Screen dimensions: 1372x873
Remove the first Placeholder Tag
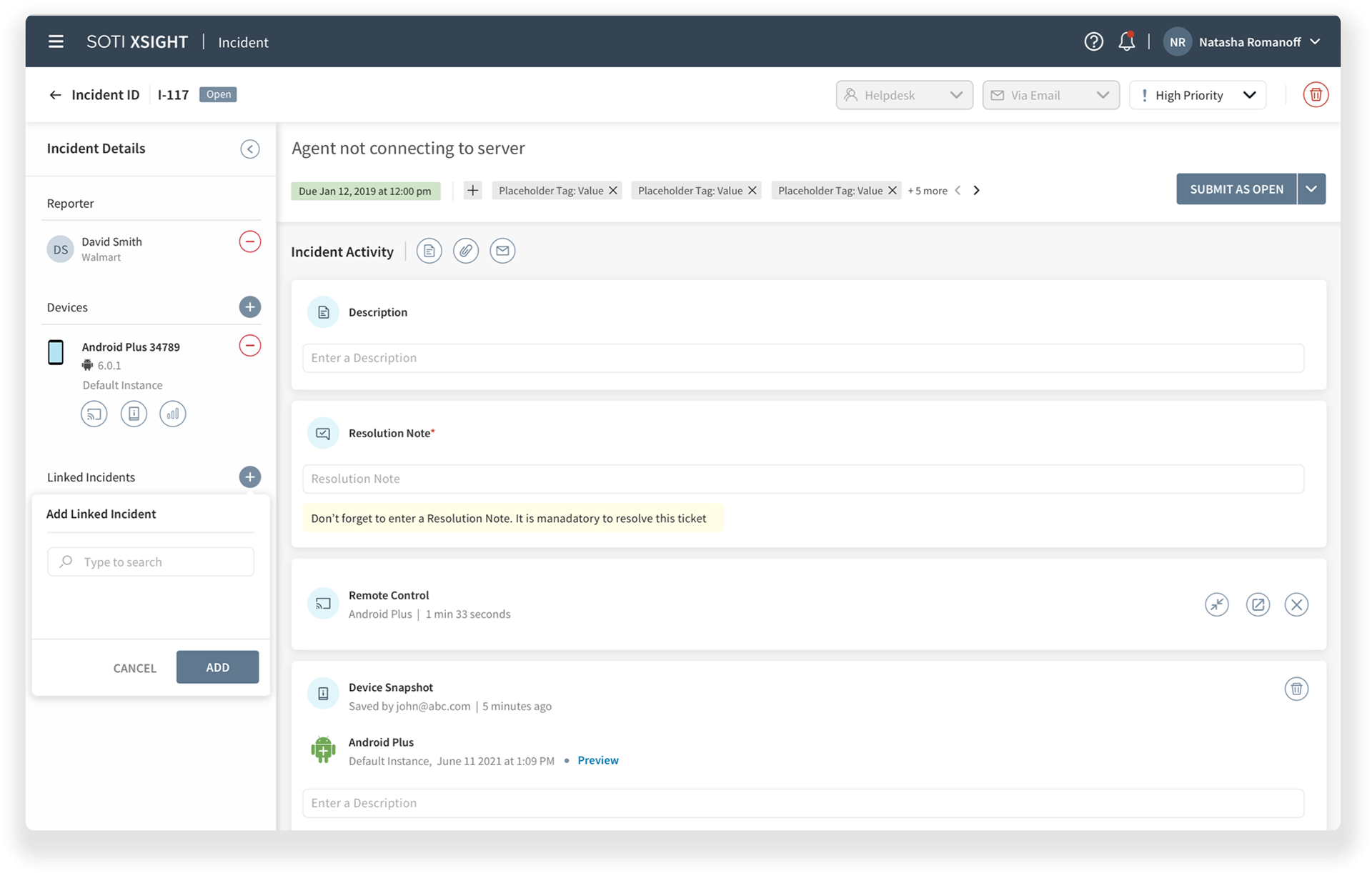tap(612, 191)
